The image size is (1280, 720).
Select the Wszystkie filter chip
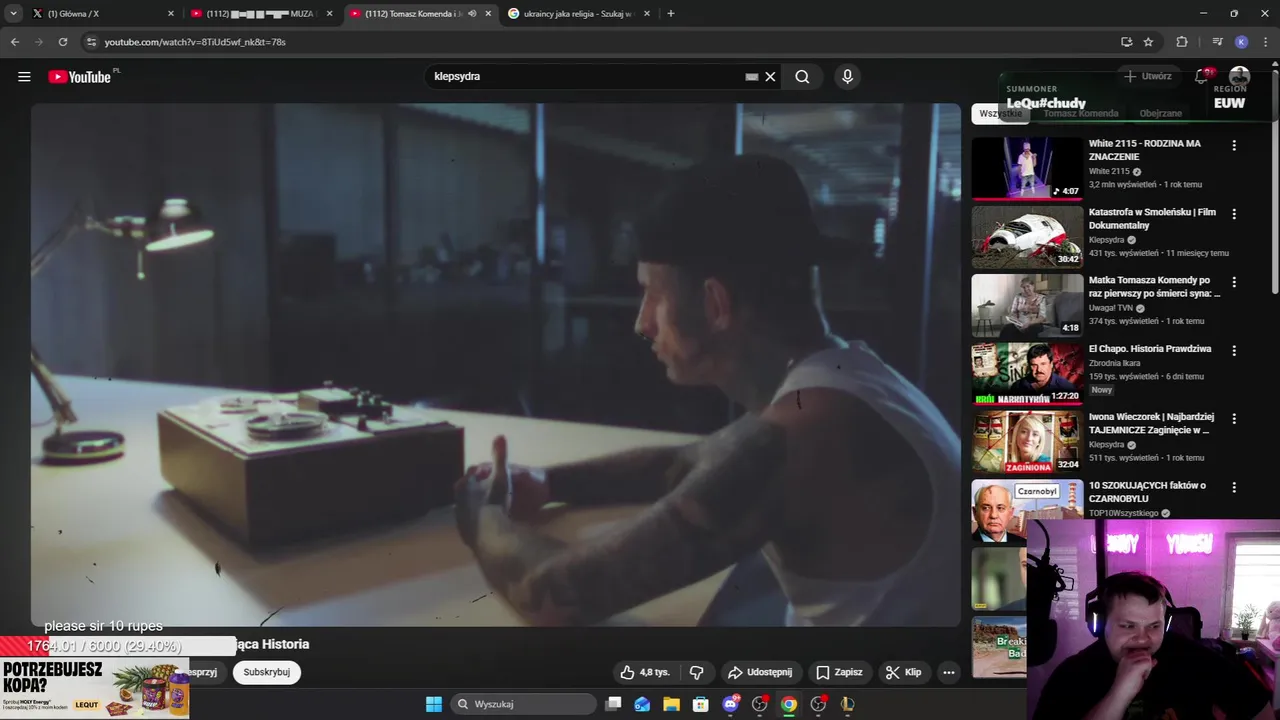pyautogui.click(x=1001, y=114)
